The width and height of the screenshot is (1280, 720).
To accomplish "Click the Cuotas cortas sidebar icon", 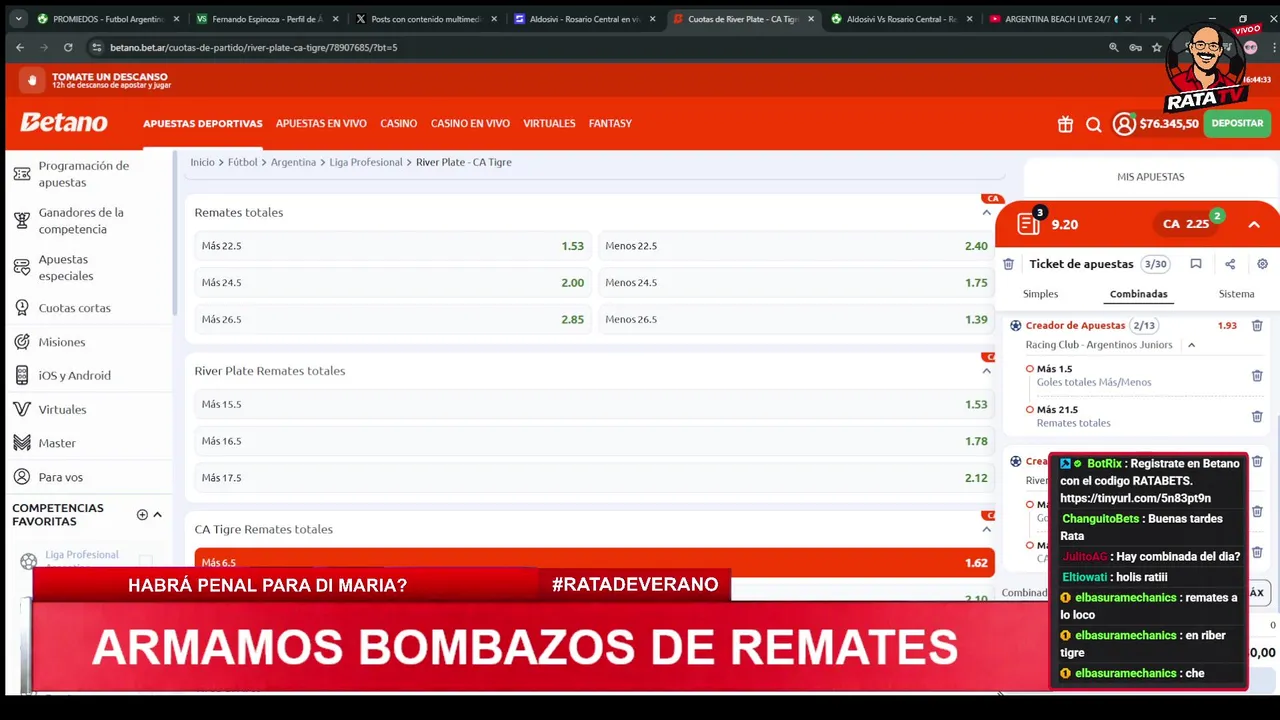I will click(x=22, y=308).
